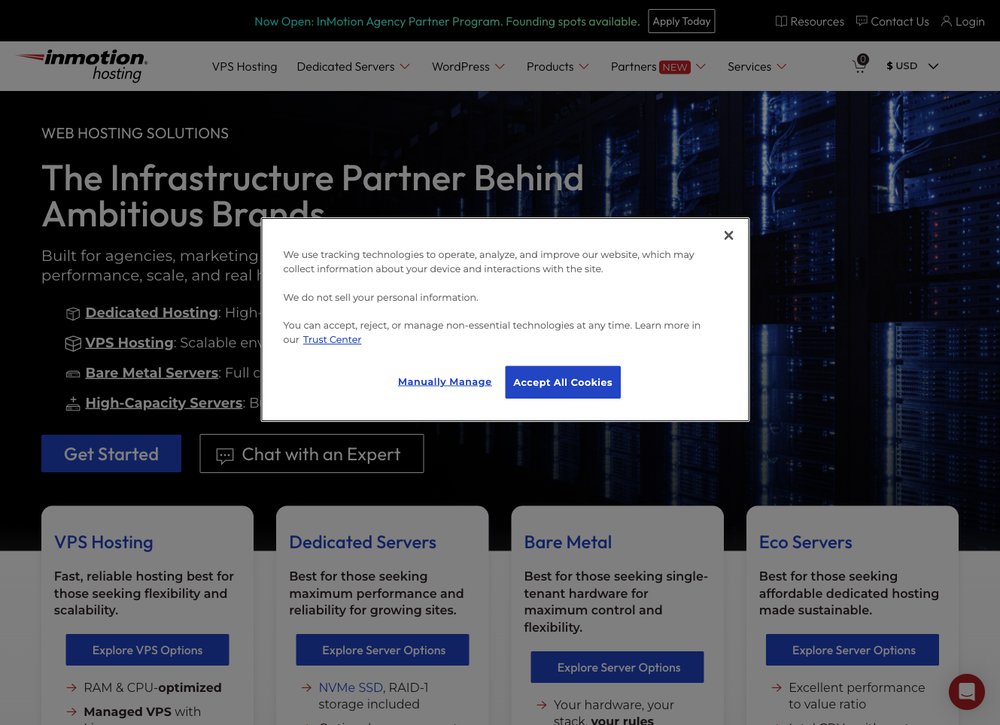1000x725 pixels.
Task: Open the VPS Hosting menu item
Action: (244, 66)
